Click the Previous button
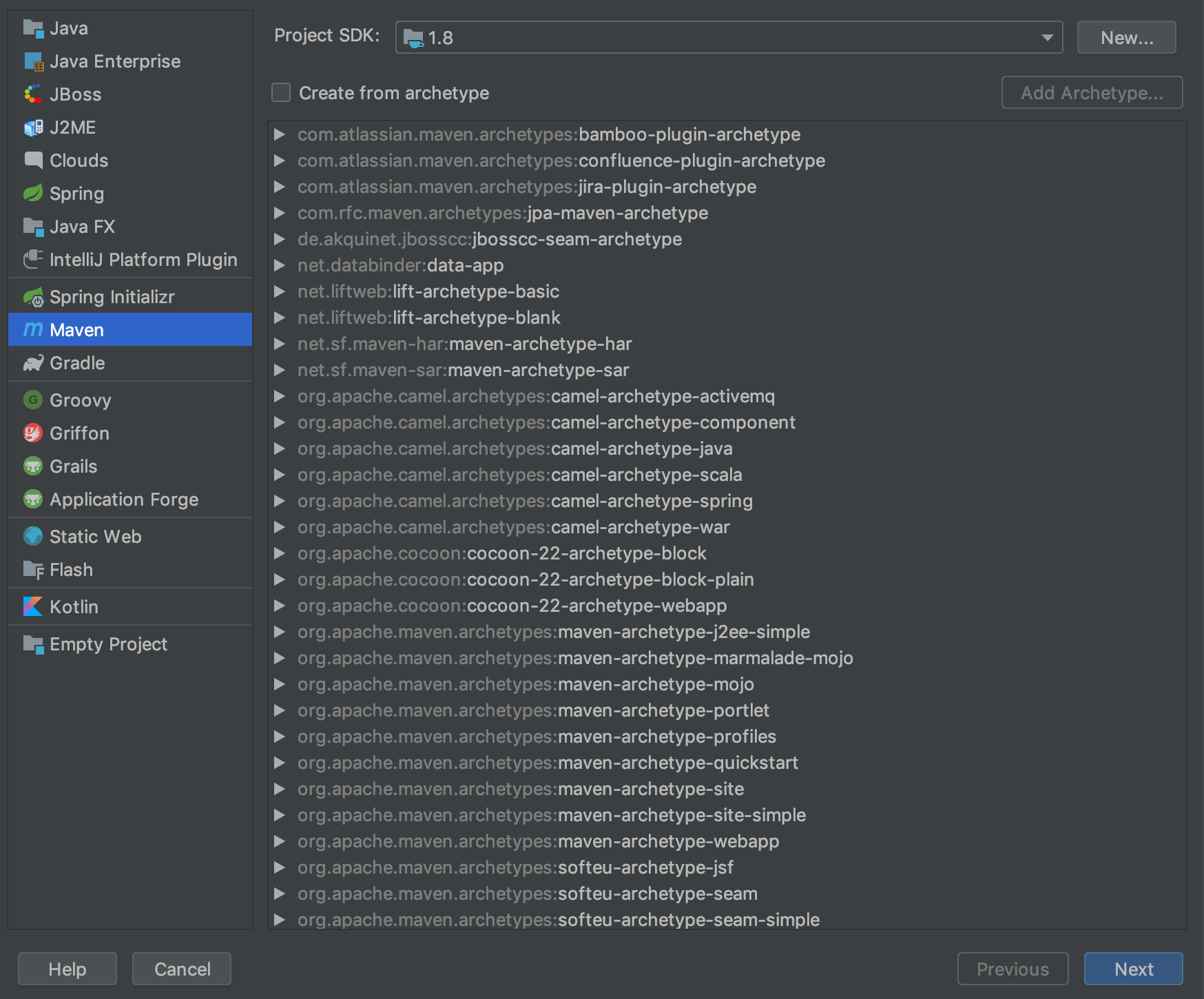This screenshot has width=1204, height=999. coord(1013,969)
